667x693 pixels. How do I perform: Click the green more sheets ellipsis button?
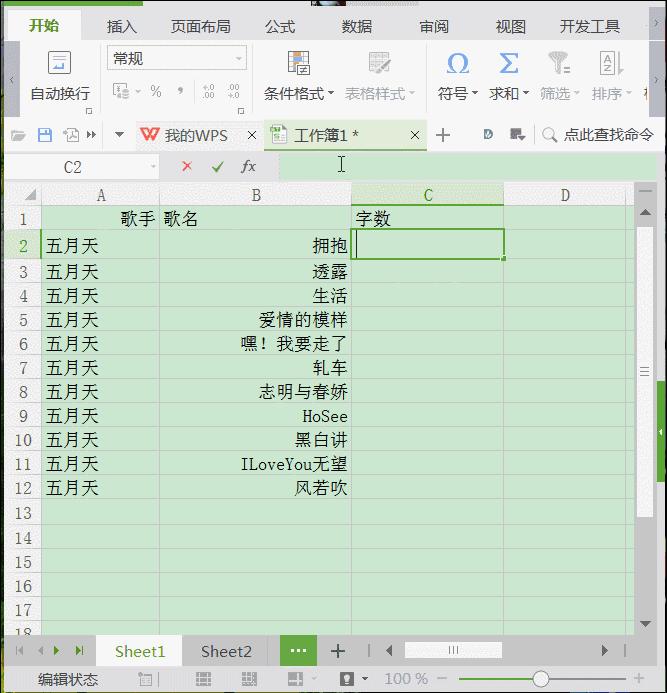(298, 651)
